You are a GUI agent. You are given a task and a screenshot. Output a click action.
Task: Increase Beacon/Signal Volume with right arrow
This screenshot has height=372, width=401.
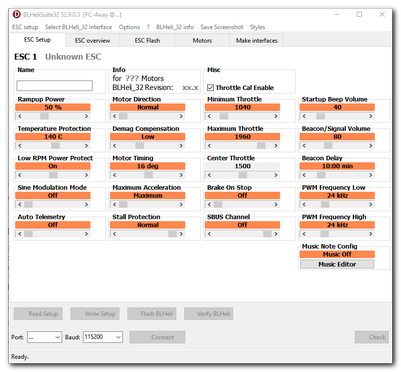(x=371, y=146)
